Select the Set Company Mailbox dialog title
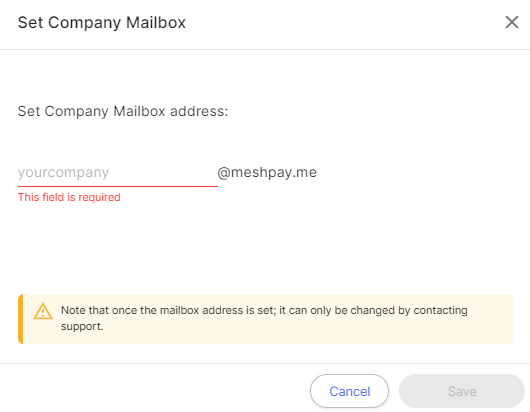The height and width of the screenshot is (412, 530). click(x=102, y=23)
